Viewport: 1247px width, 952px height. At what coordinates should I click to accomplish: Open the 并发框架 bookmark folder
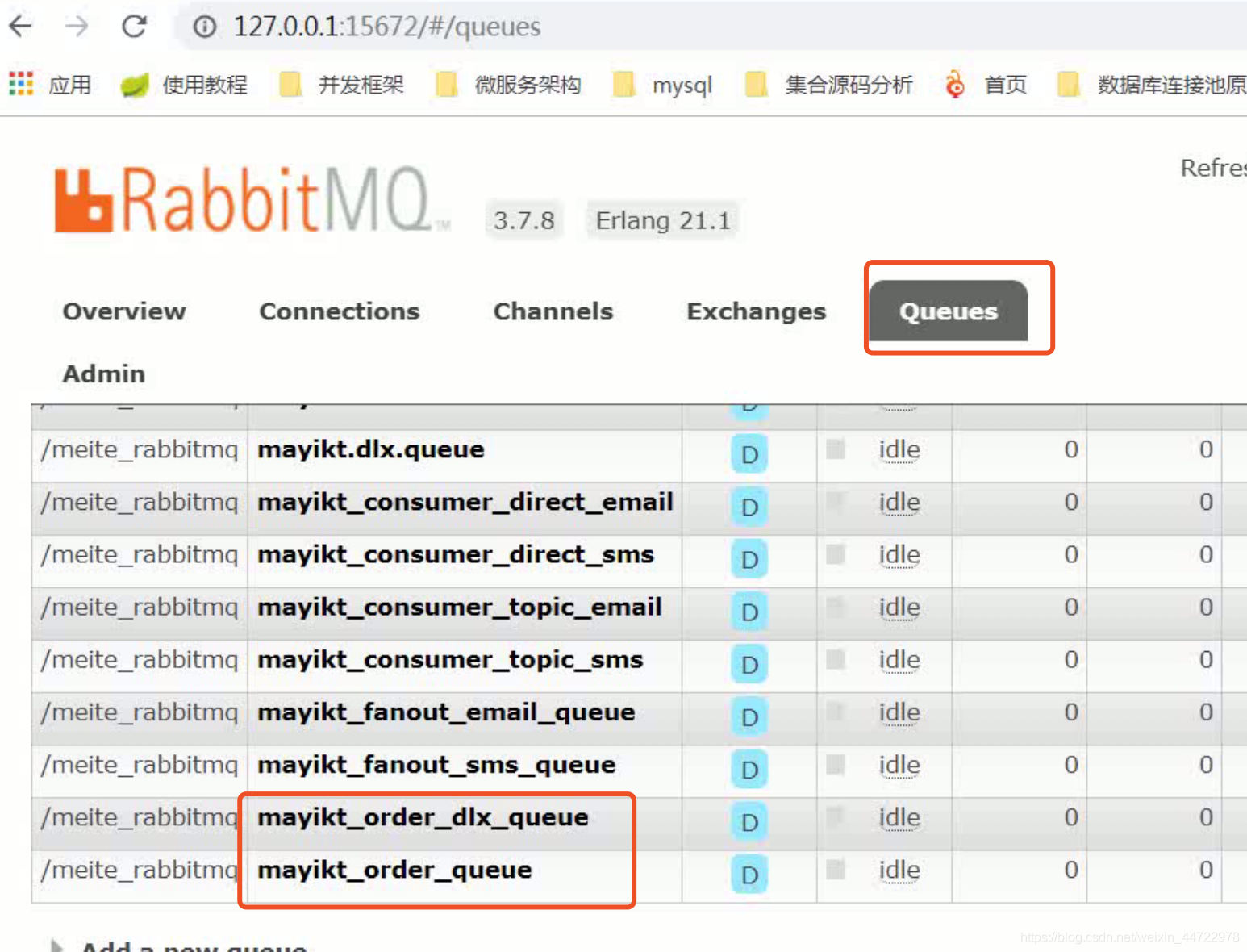(342, 85)
